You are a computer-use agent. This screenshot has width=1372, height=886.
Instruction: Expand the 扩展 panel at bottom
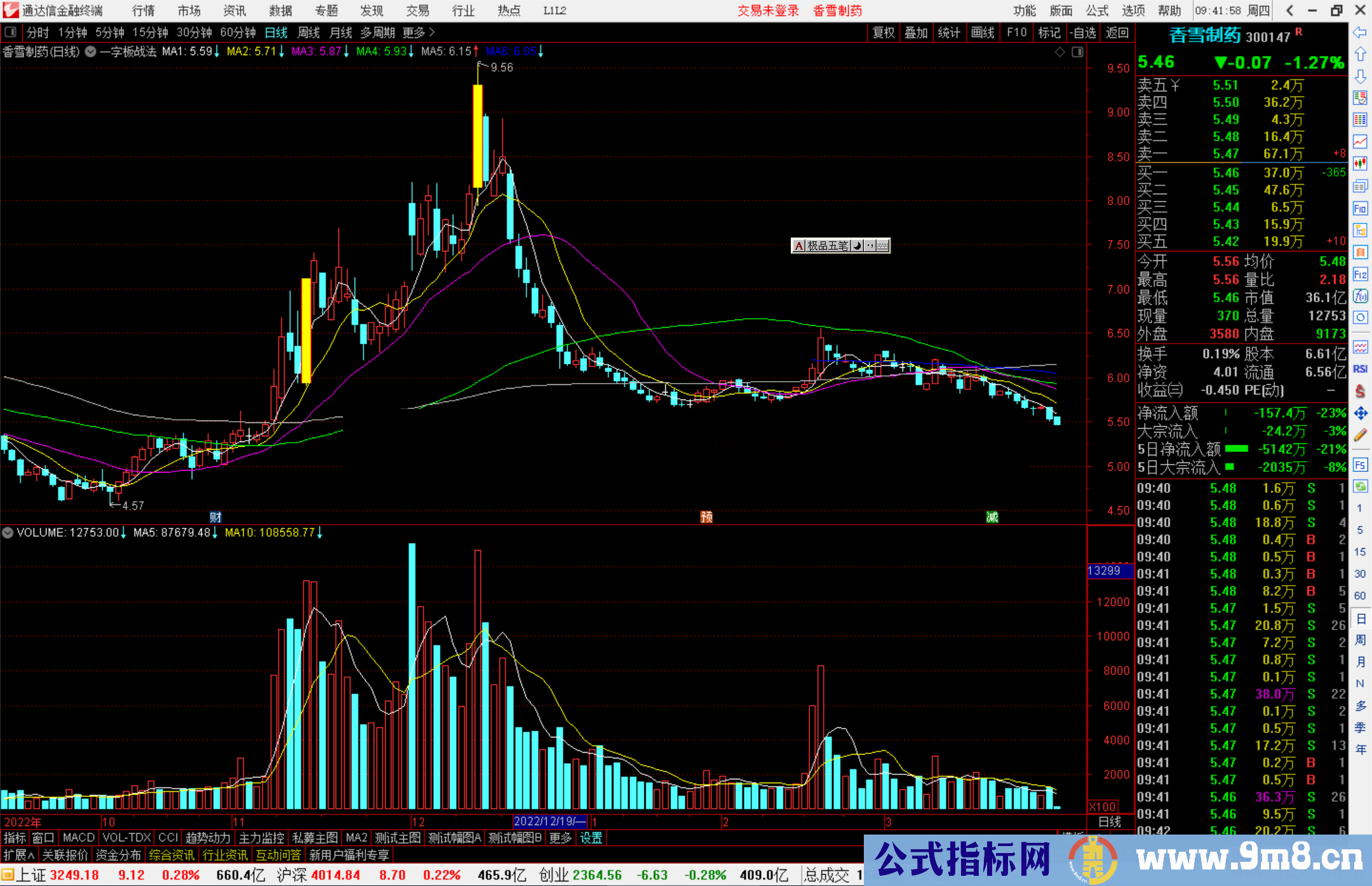pyautogui.click(x=19, y=855)
